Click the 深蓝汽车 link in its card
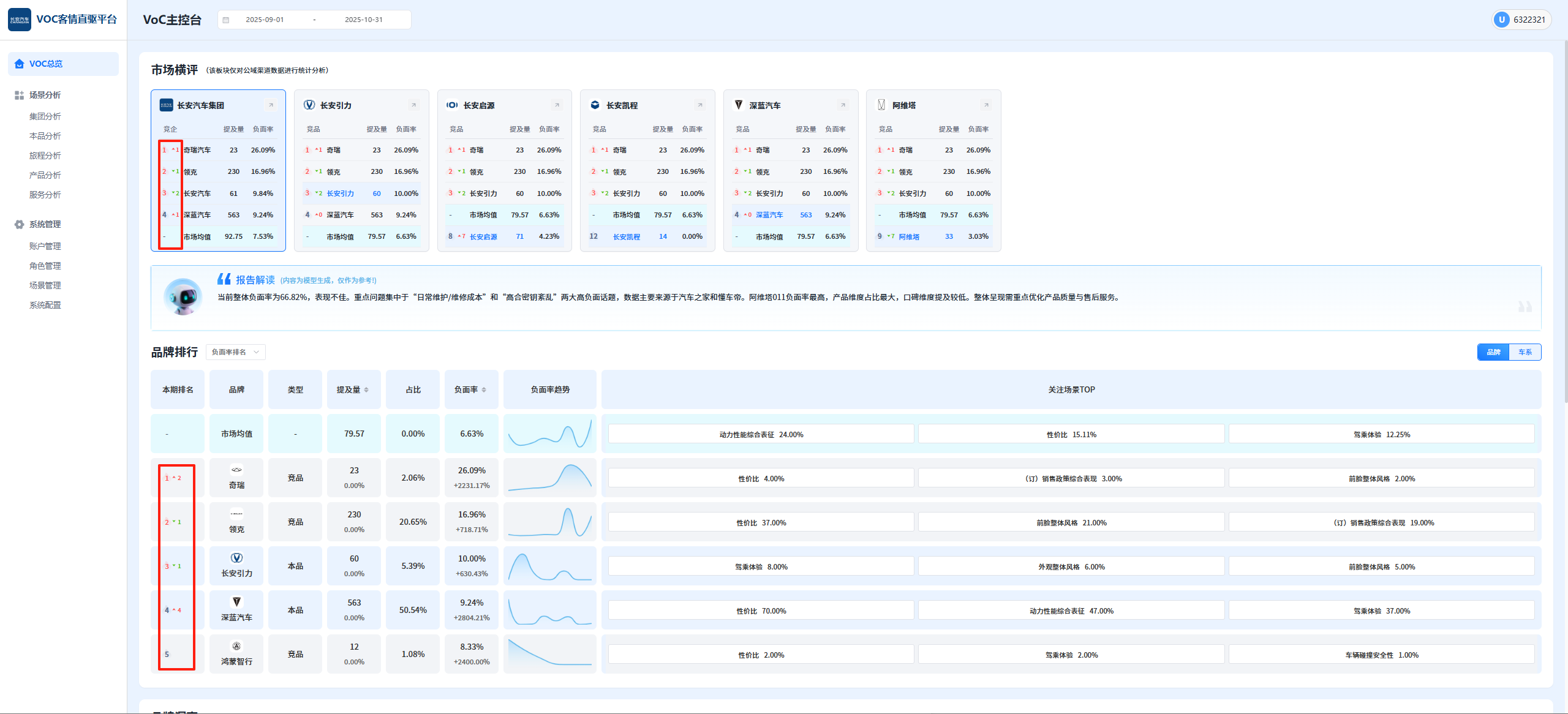This screenshot has width=1568, height=714. 769,215
